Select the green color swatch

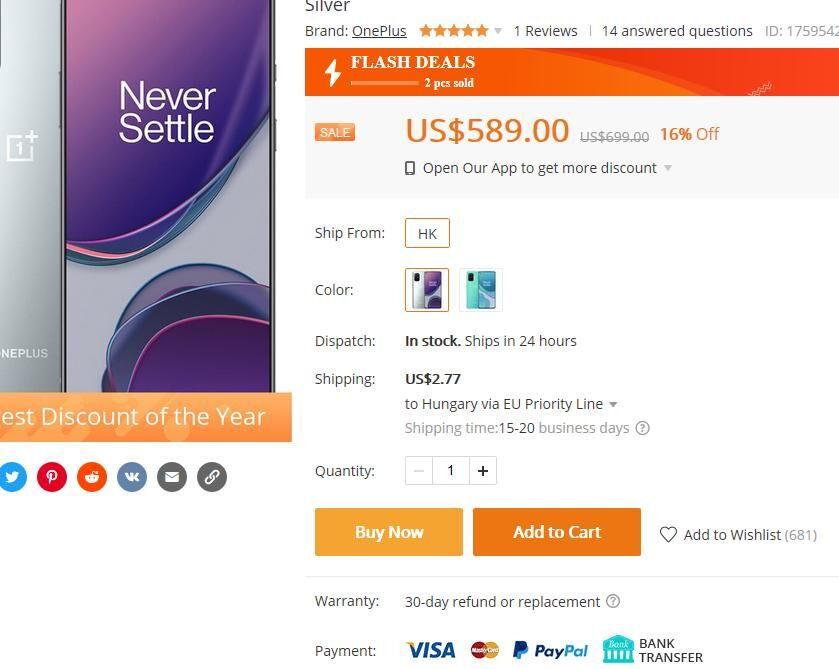pyautogui.click(x=481, y=290)
